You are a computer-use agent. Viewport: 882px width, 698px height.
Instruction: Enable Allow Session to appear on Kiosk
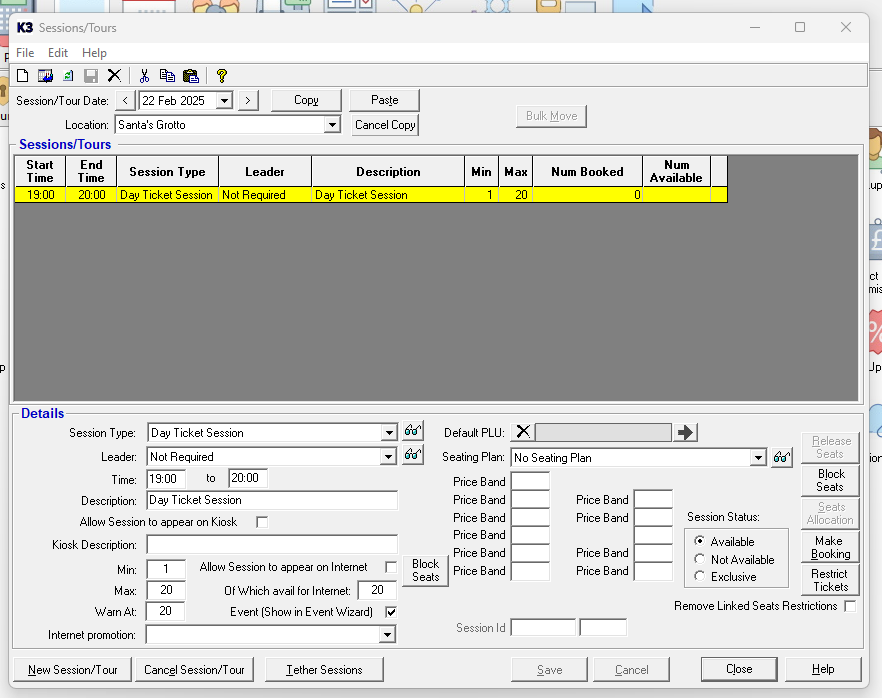click(262, 522)
